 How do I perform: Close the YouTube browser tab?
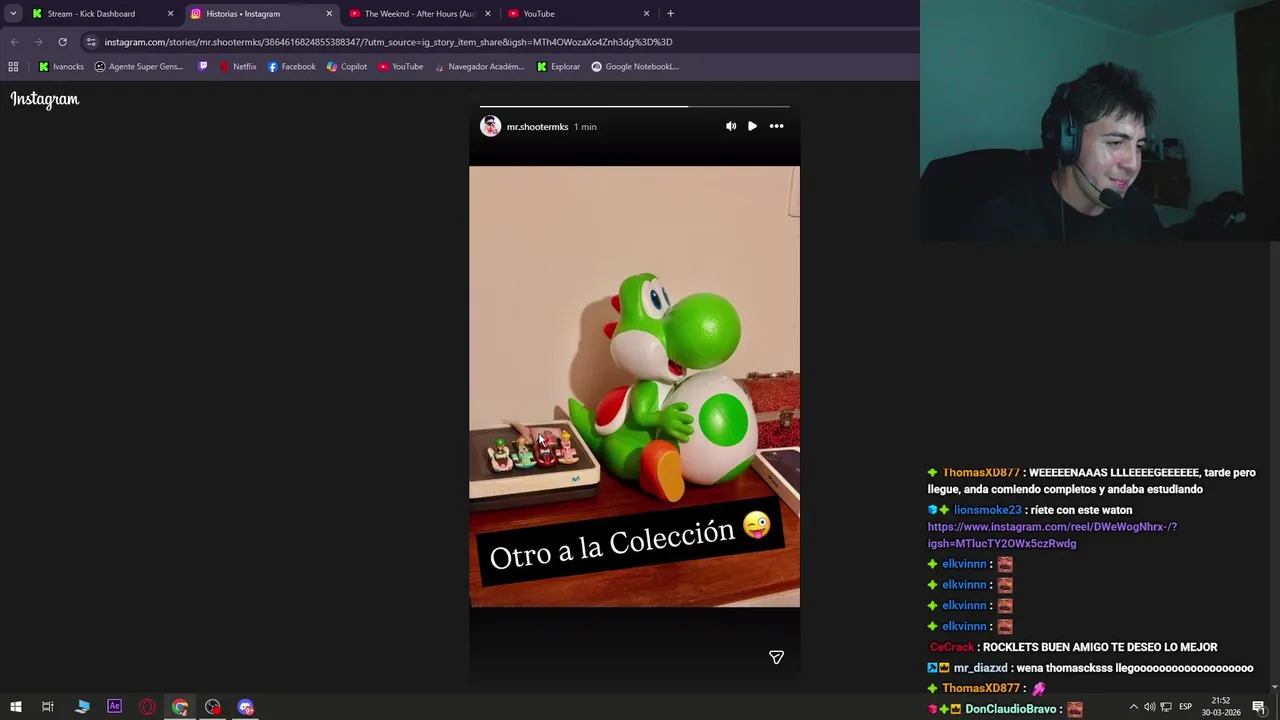tap(646, 14)
